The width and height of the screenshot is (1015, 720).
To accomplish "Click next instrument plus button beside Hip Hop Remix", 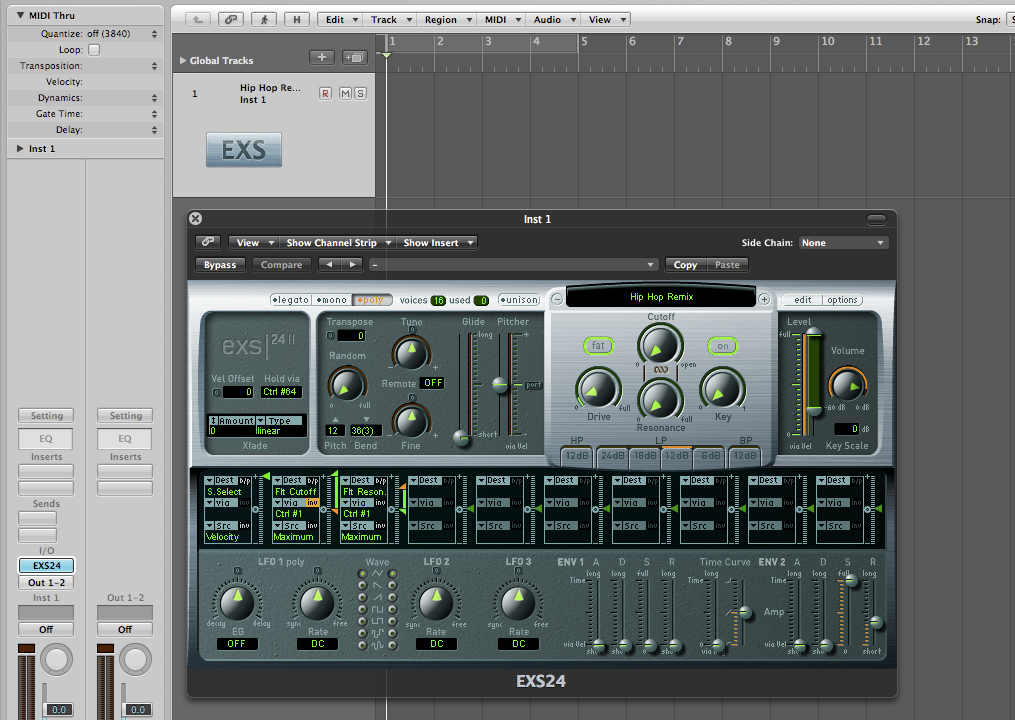I will click(x=764, y=300).
